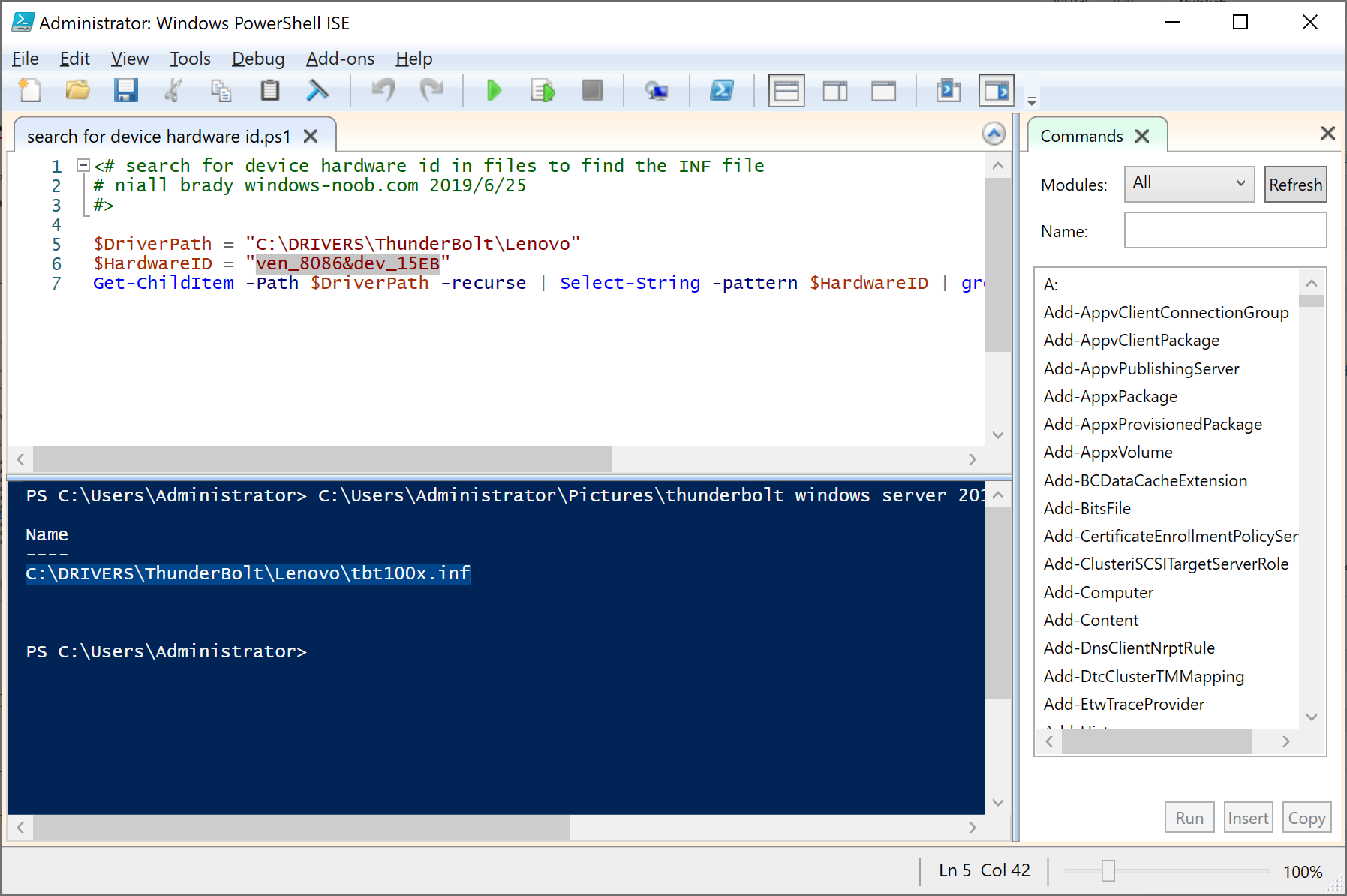
Task: Open the File menu
Action: (26, 59)
